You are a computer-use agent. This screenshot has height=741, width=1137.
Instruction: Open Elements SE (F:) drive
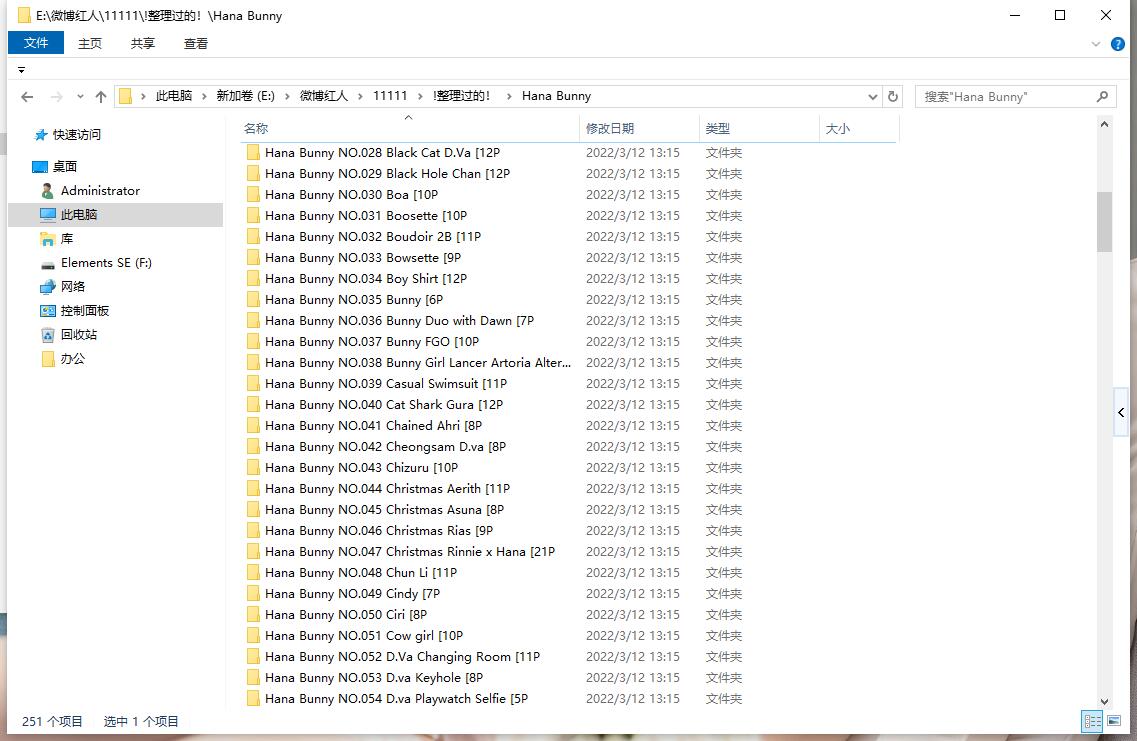click(106, 262)
